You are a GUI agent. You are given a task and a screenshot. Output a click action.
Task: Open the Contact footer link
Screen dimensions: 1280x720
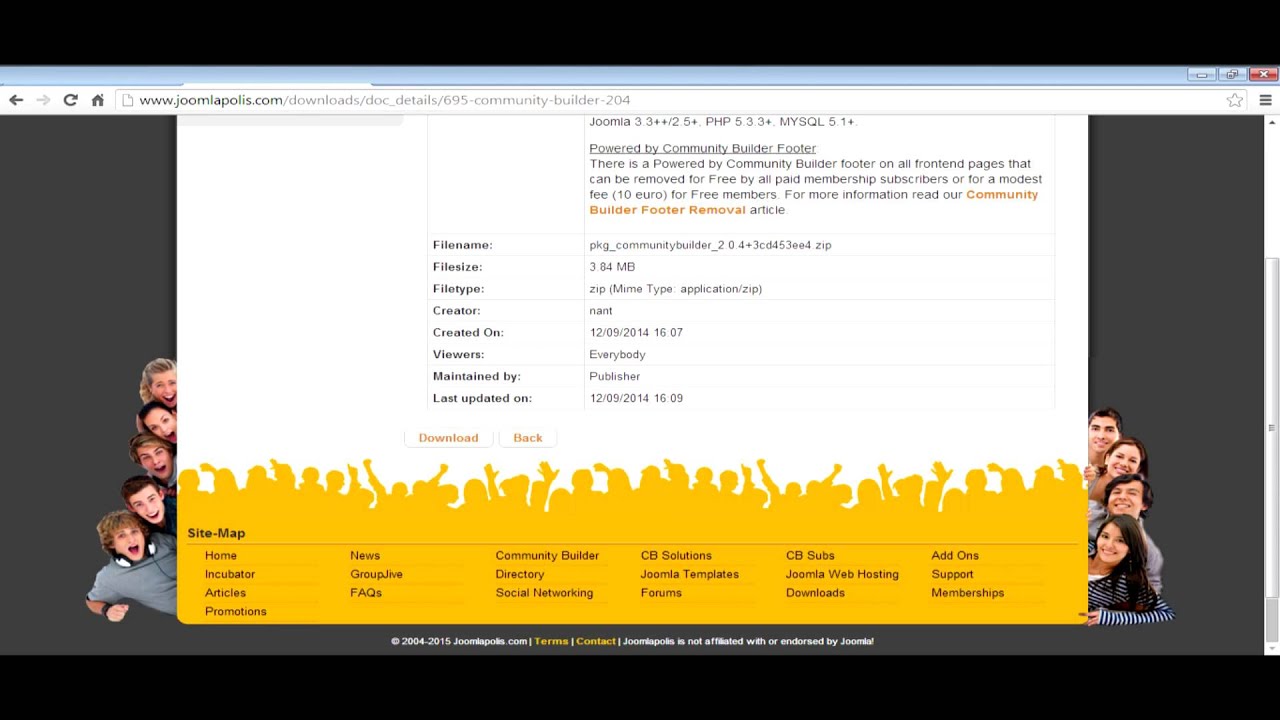[595, 641]
